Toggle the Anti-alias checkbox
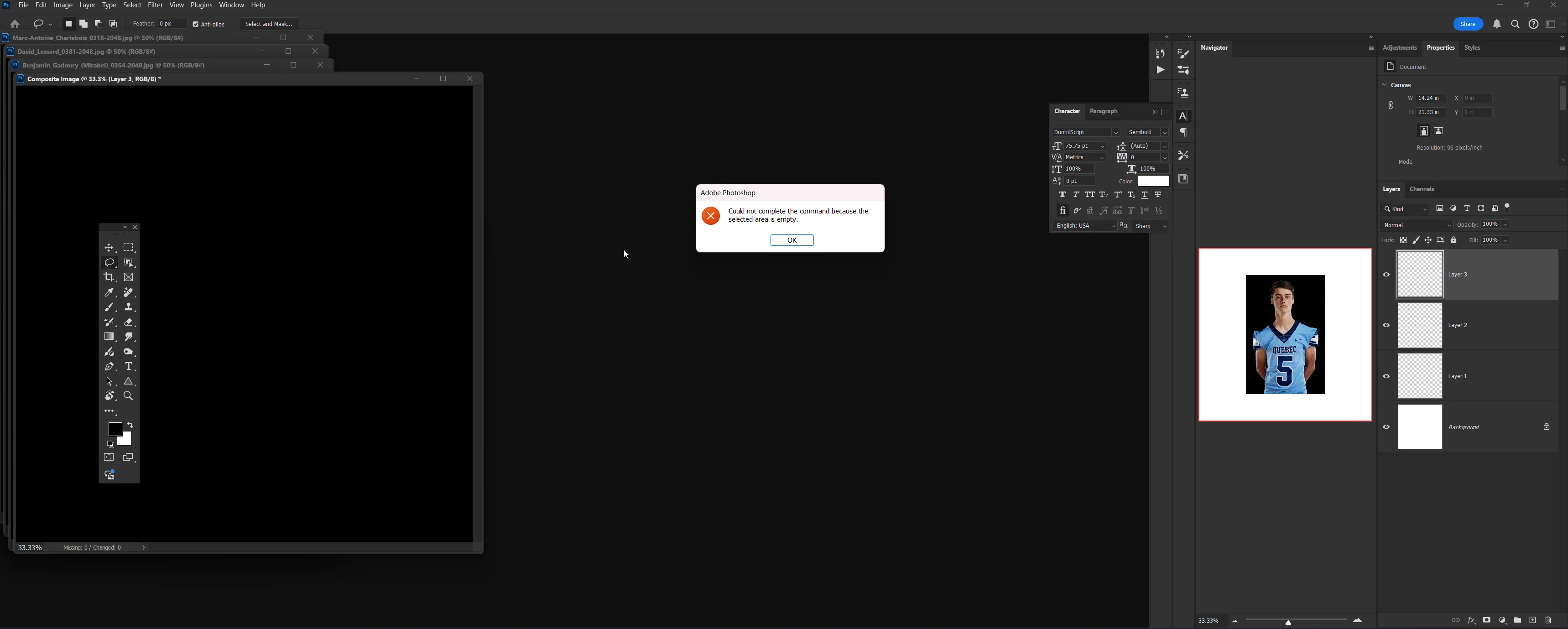The image size is (1568, 629). (x=196, y=24)
